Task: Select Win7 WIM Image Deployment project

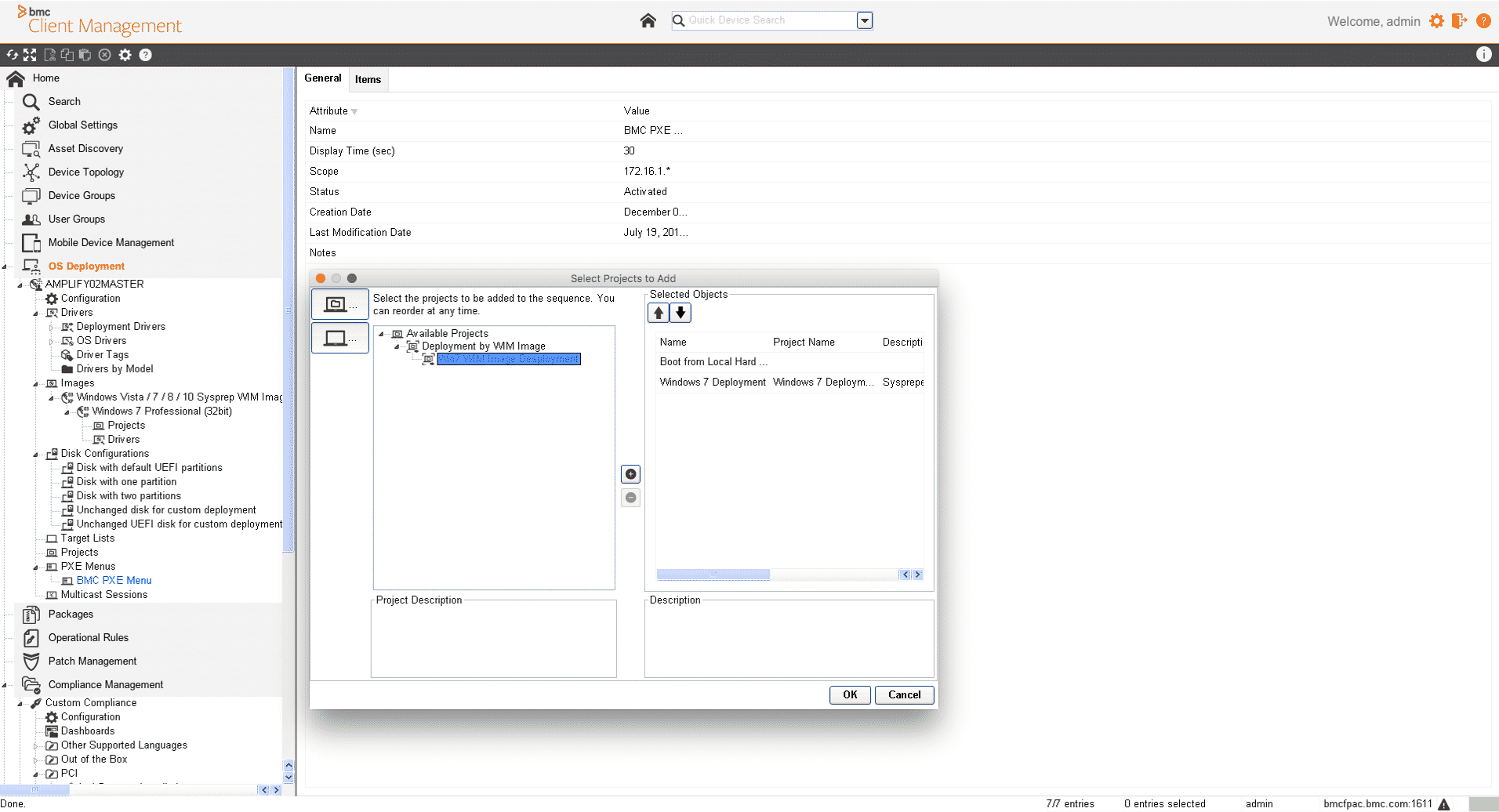Action: 508,359
